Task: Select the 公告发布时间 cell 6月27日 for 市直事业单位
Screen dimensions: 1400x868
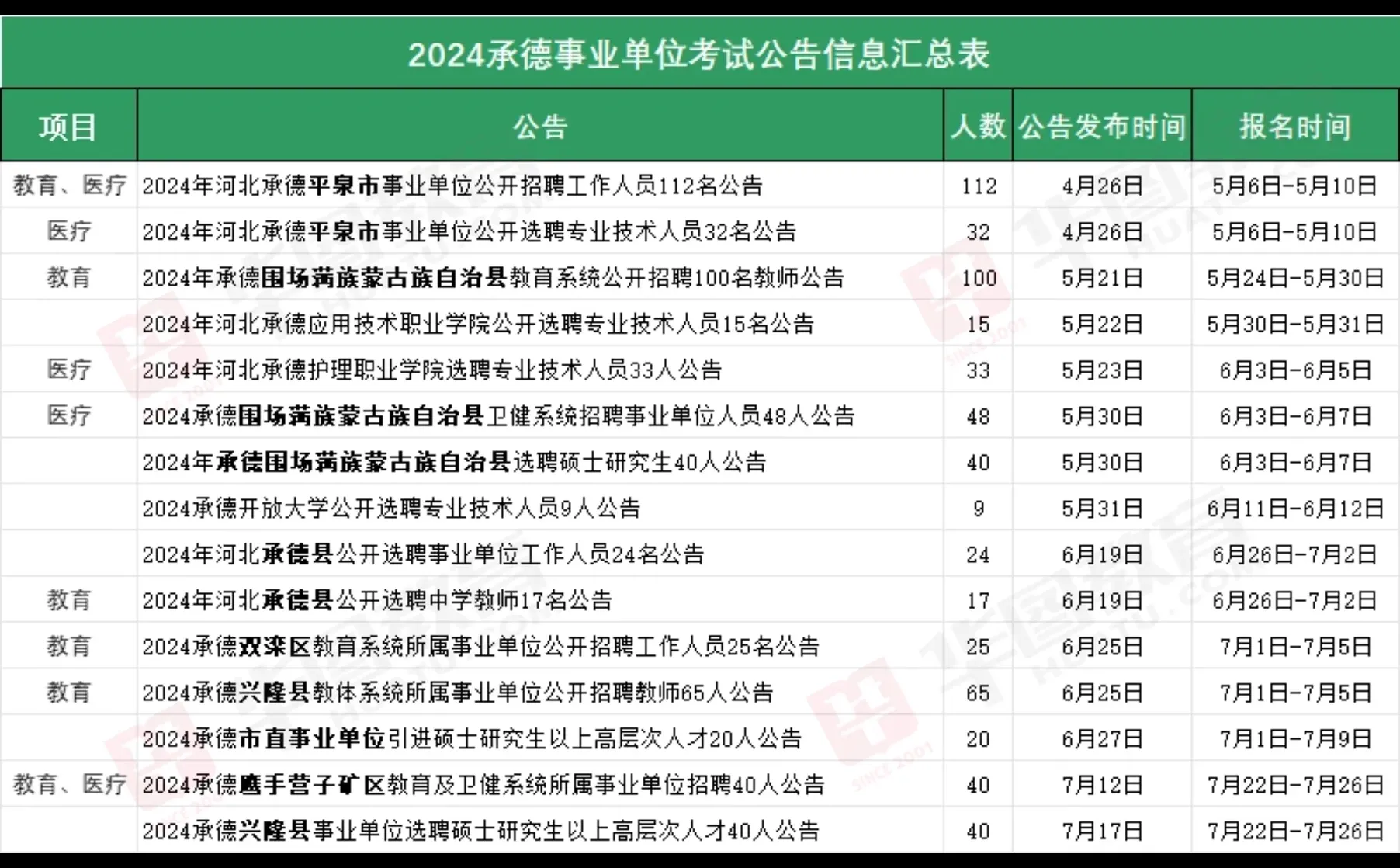Action: (x=1102, y=738)
